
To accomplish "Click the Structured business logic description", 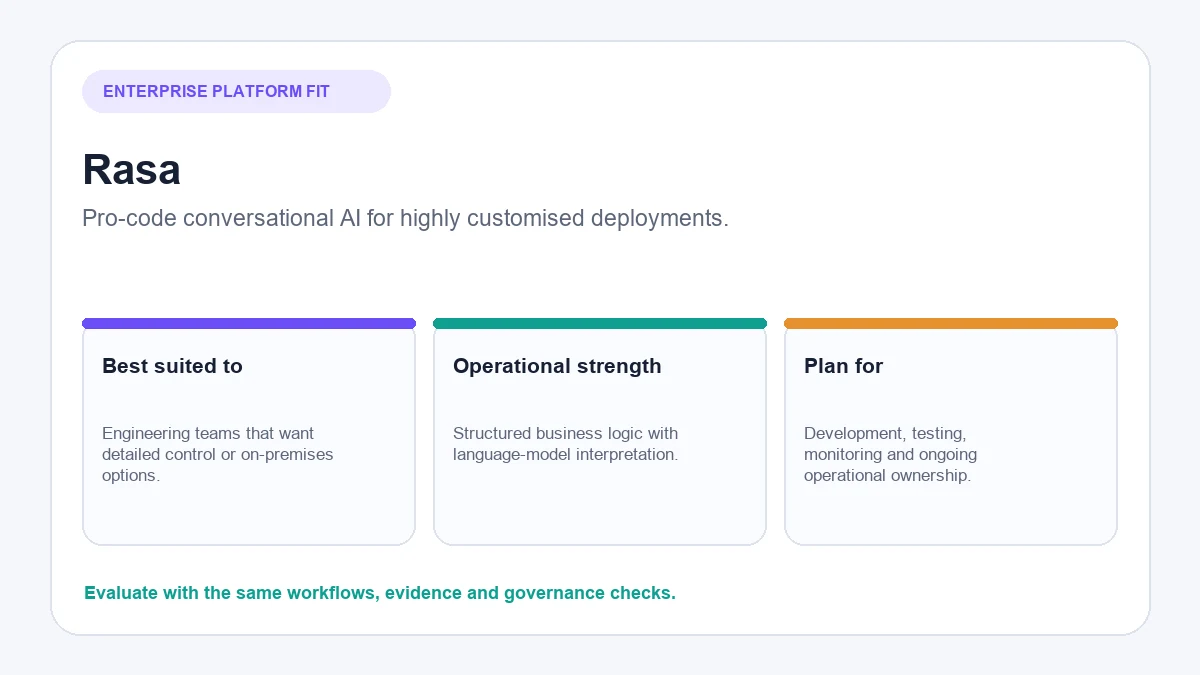I will [566, 444].
